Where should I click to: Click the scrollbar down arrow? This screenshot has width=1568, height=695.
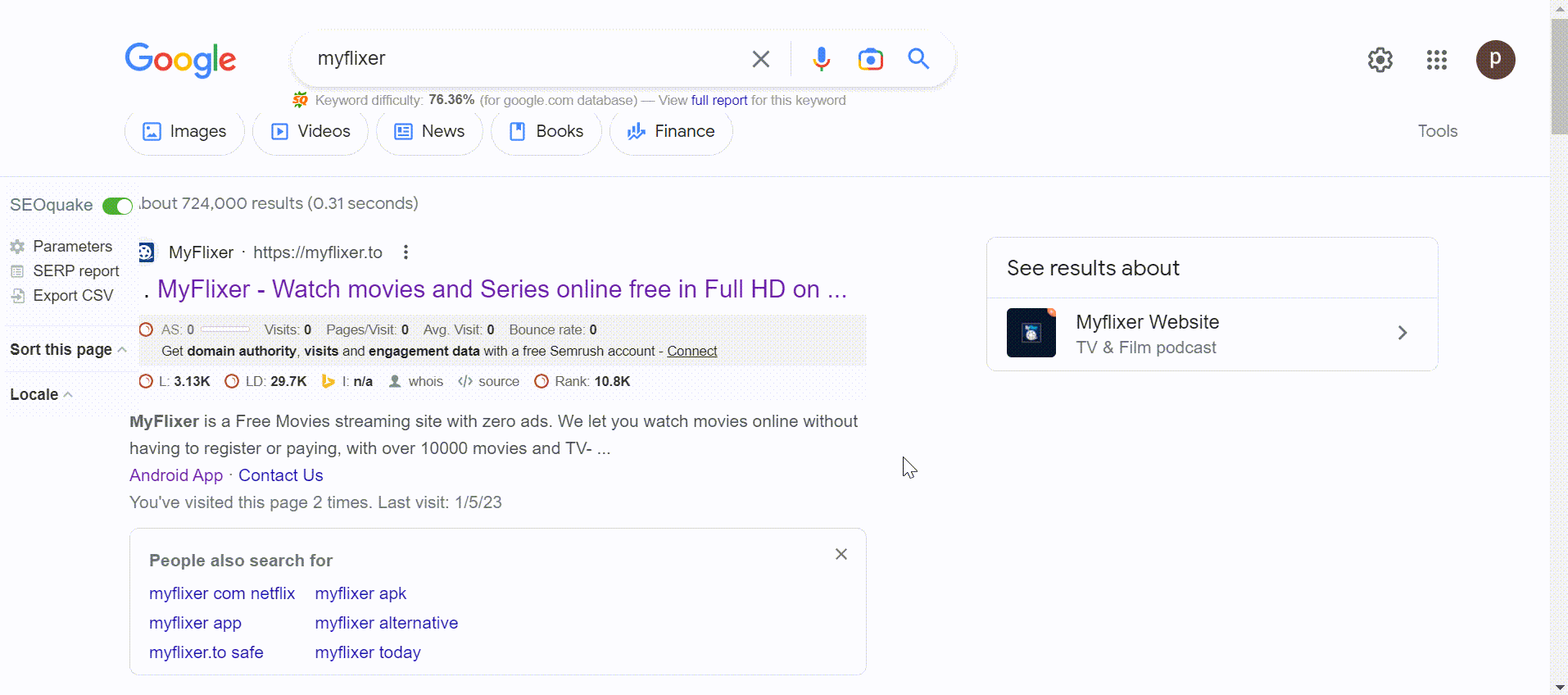1559,687
